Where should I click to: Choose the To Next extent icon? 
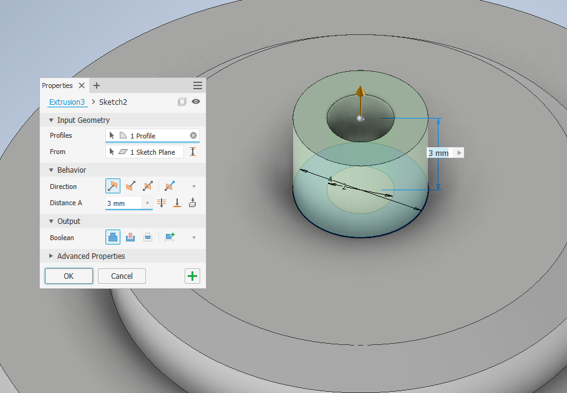pyautogui.click(x=192, y=203)
